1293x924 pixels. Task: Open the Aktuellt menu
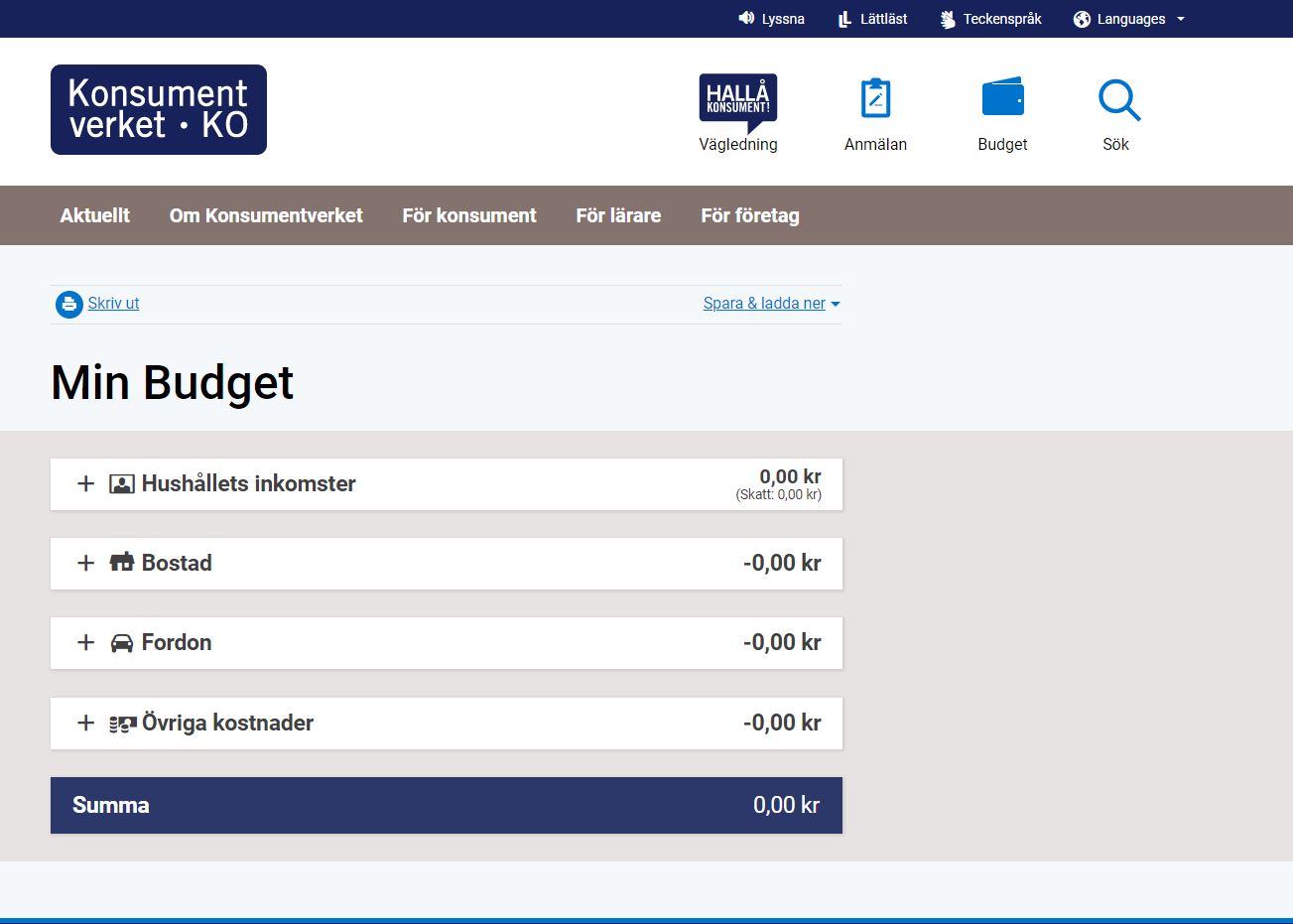click(95, 215)
